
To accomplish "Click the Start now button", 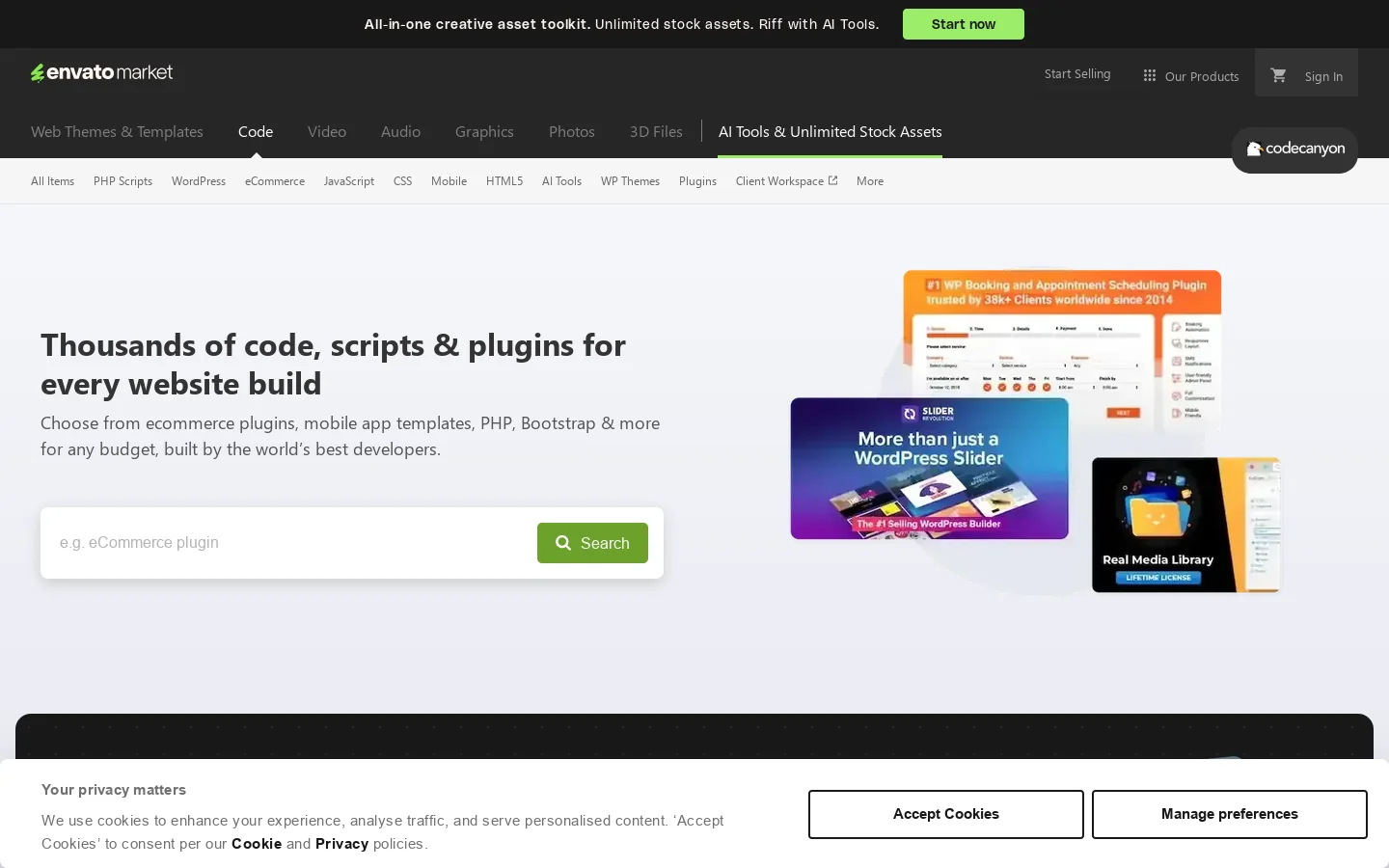I will (x=963, y=24).
